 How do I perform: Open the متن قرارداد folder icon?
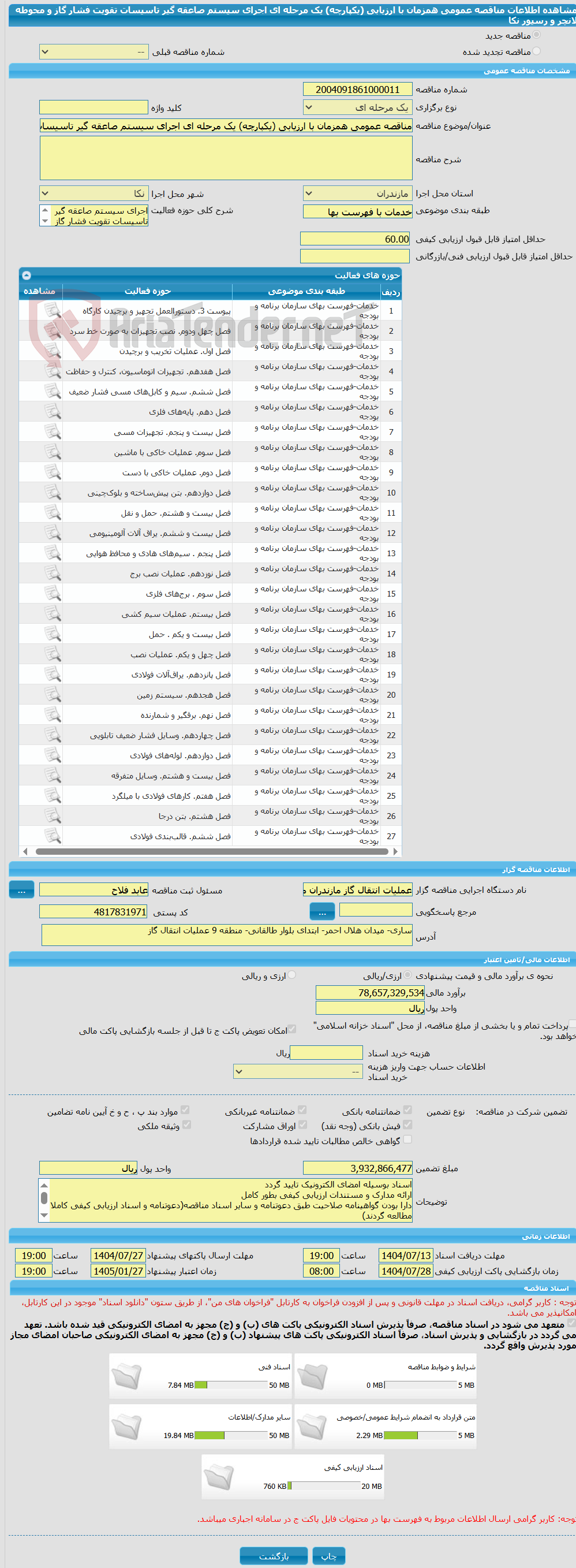313,1427
